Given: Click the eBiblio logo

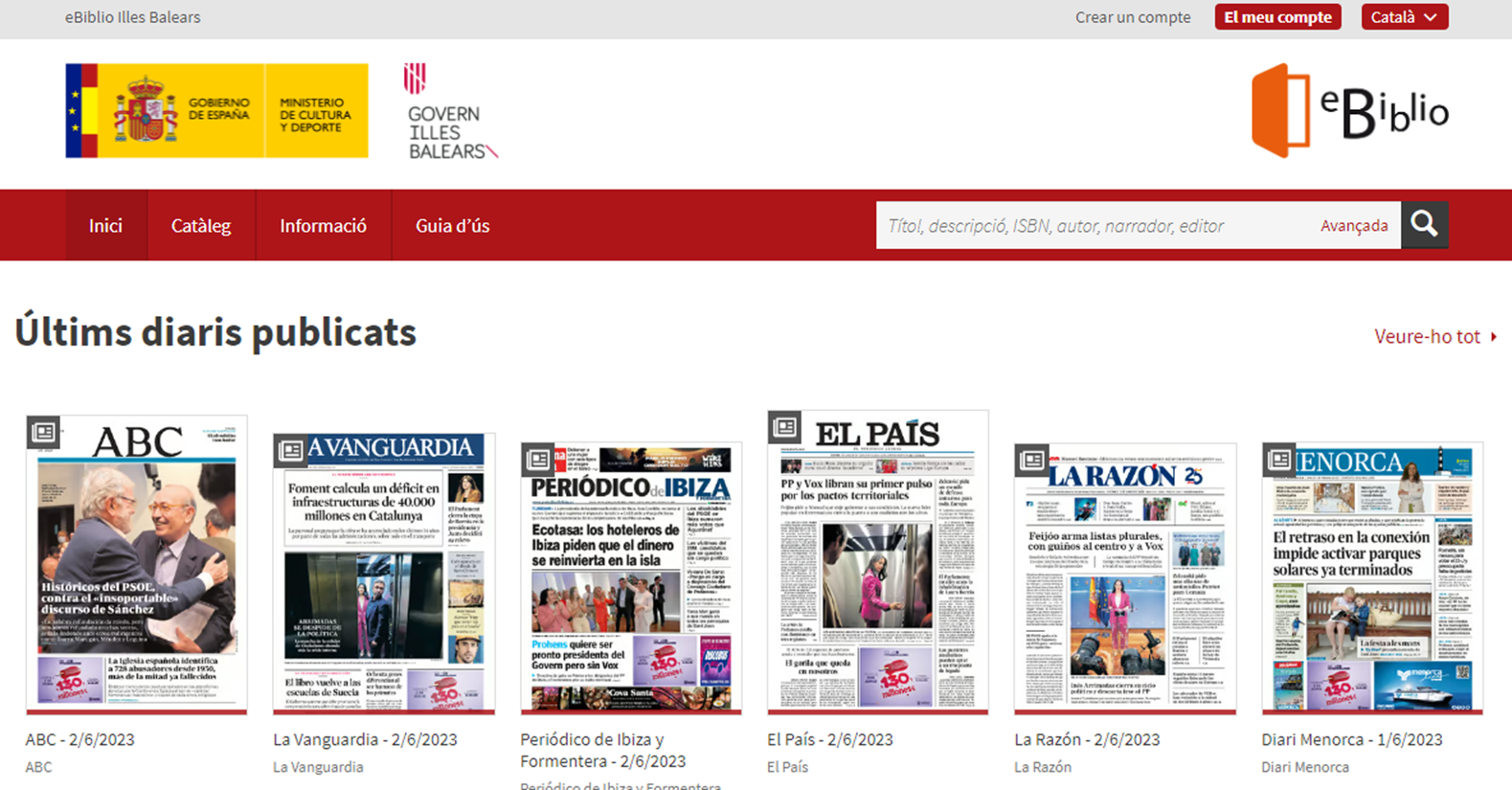Looking at the screenshot, I should pos(1349,111).
